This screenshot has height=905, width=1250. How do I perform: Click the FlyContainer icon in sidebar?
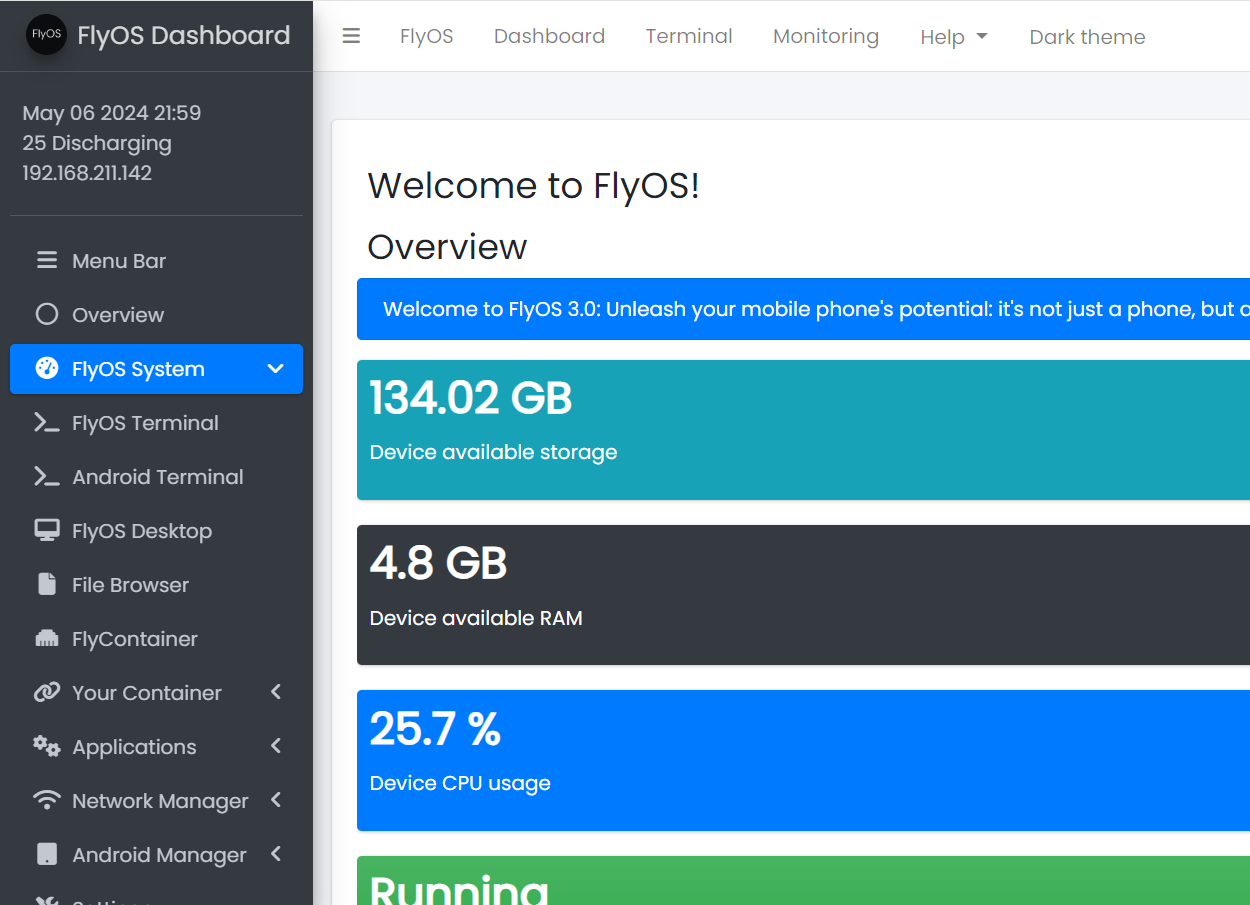47,639
